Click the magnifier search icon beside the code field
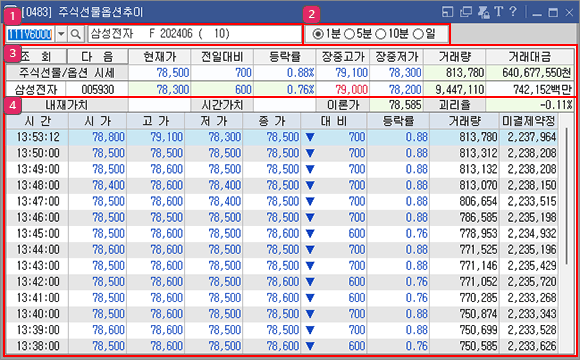Viewport: 580px width, 360px height. point(75,34)
